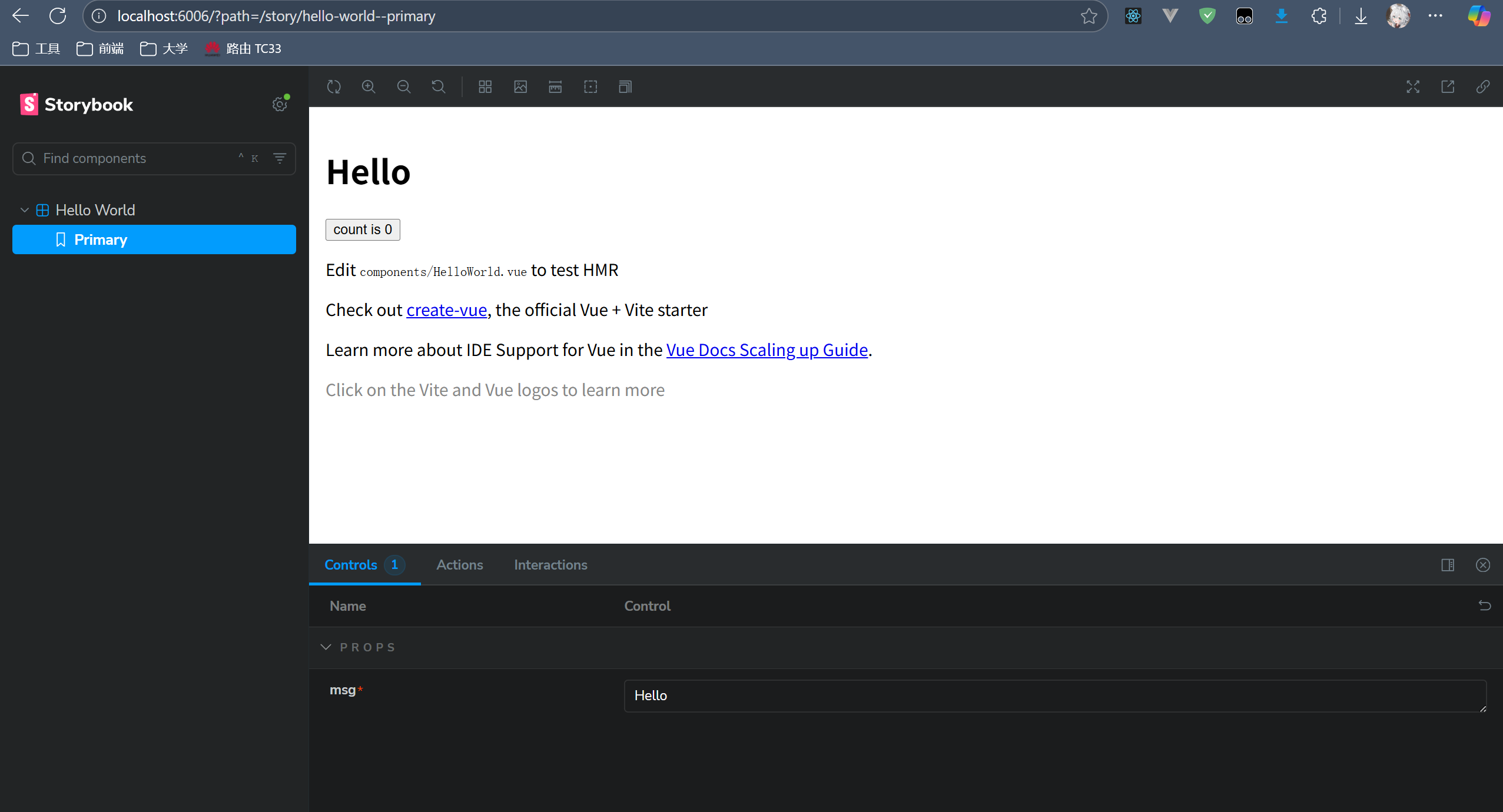Open the create-vue link
This screenshot has width=1503, height=812.
[x=446, y=310]
